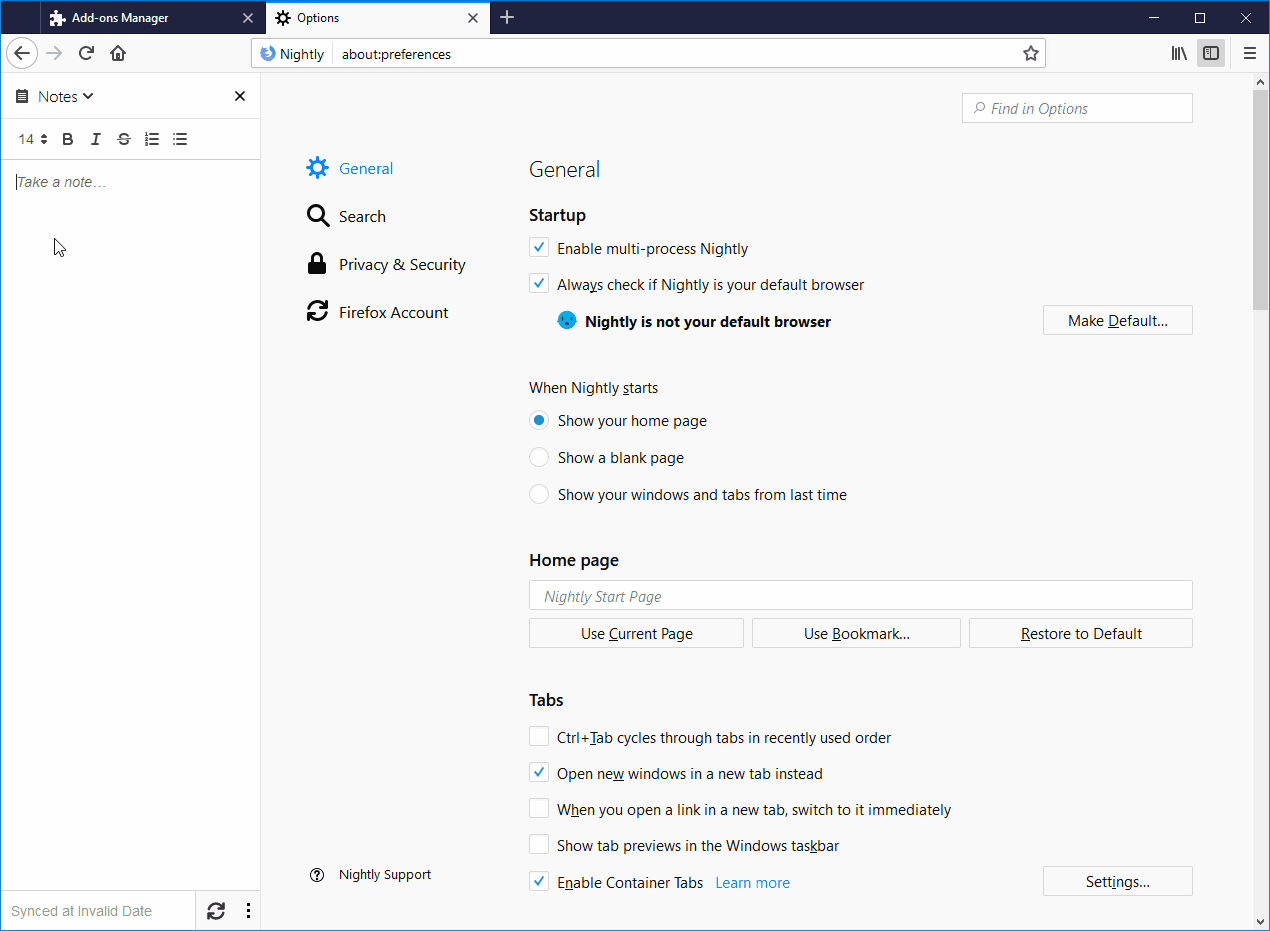Apply strikethrough formatting in Notes
This screenshot has height=931, width=1270.
click(x=123, y=139)
